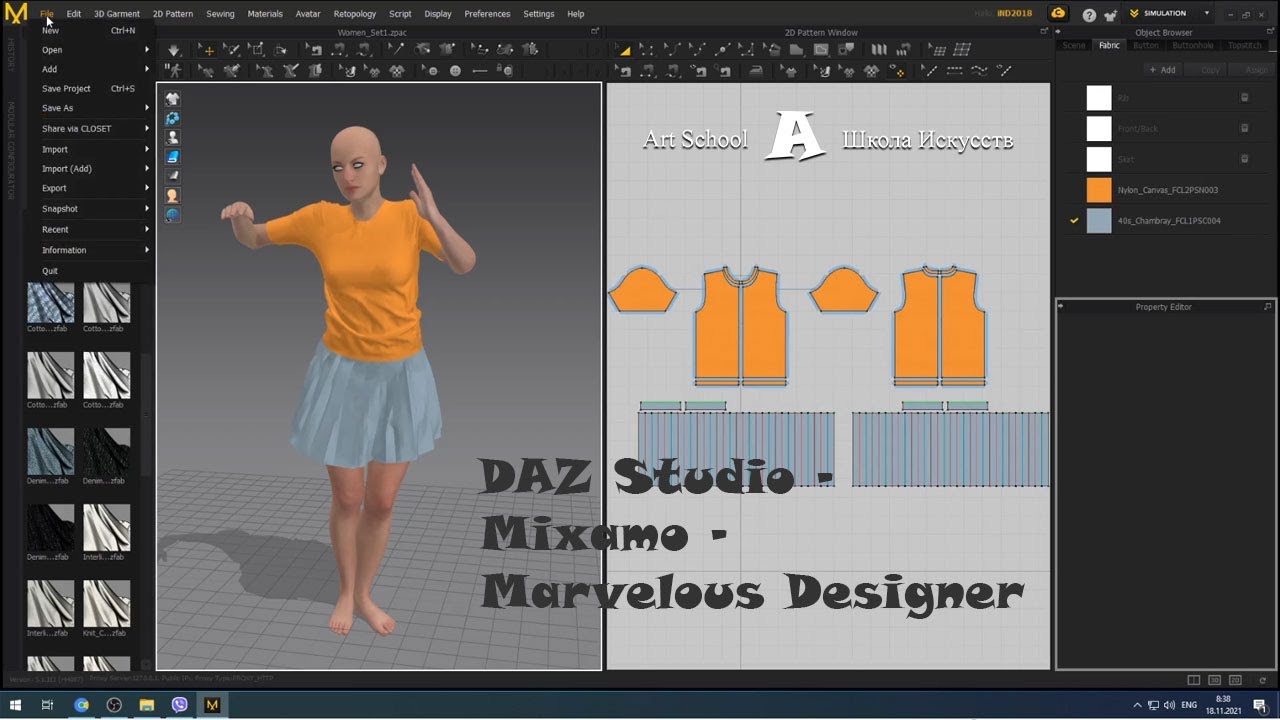
Task: Click the Add fabric button
Action: click(1162, 70)
